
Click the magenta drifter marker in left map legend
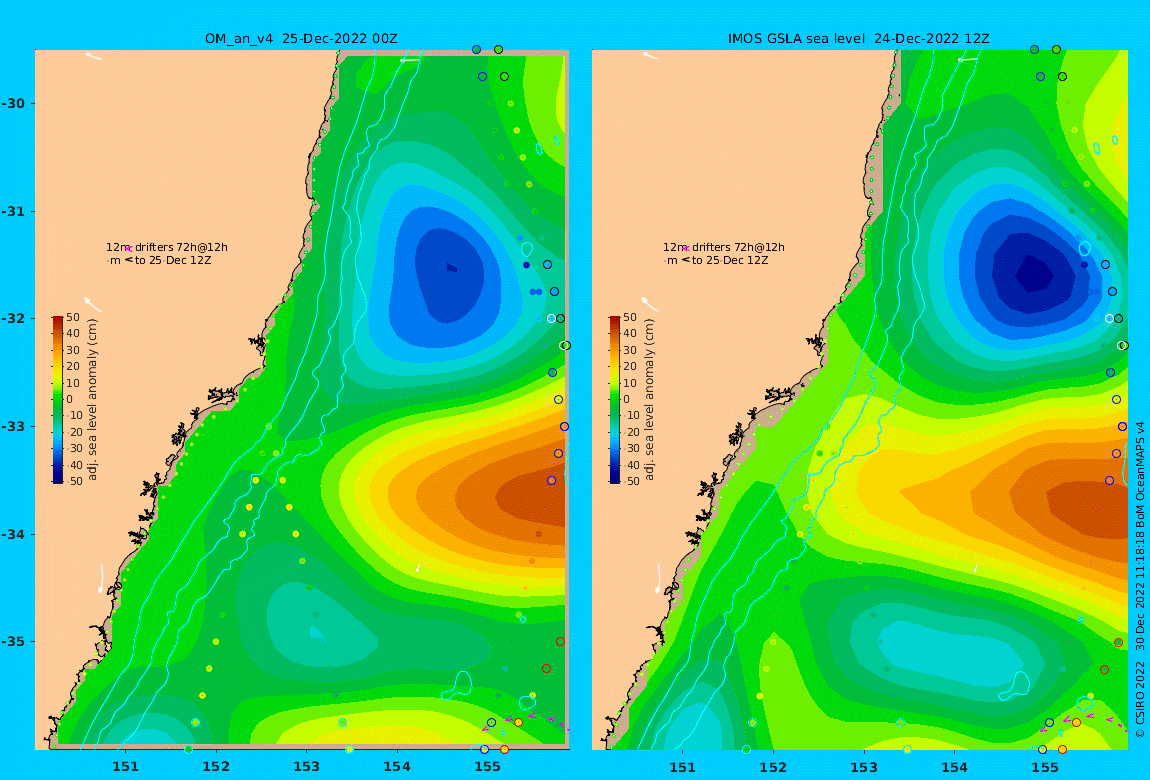tap(128, 249)
